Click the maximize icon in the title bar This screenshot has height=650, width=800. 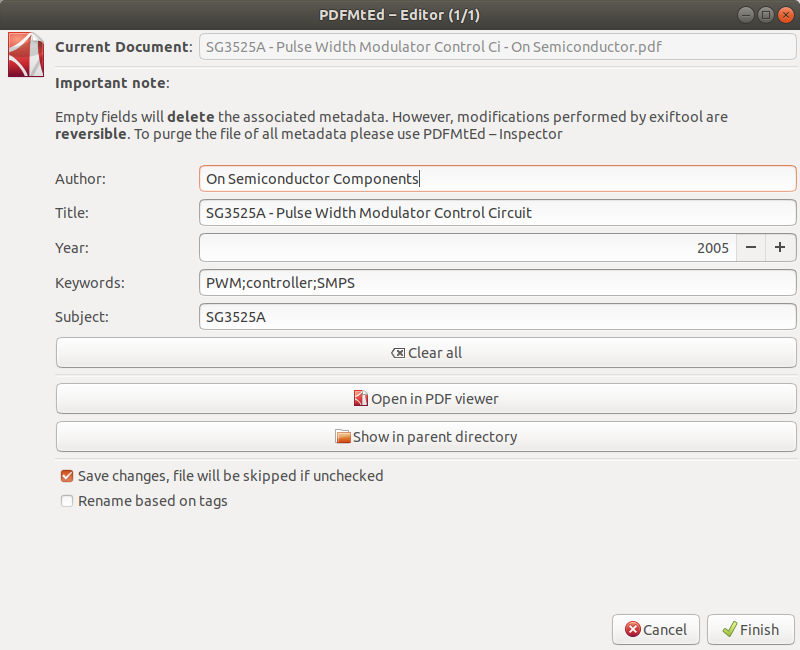point(768,14)
